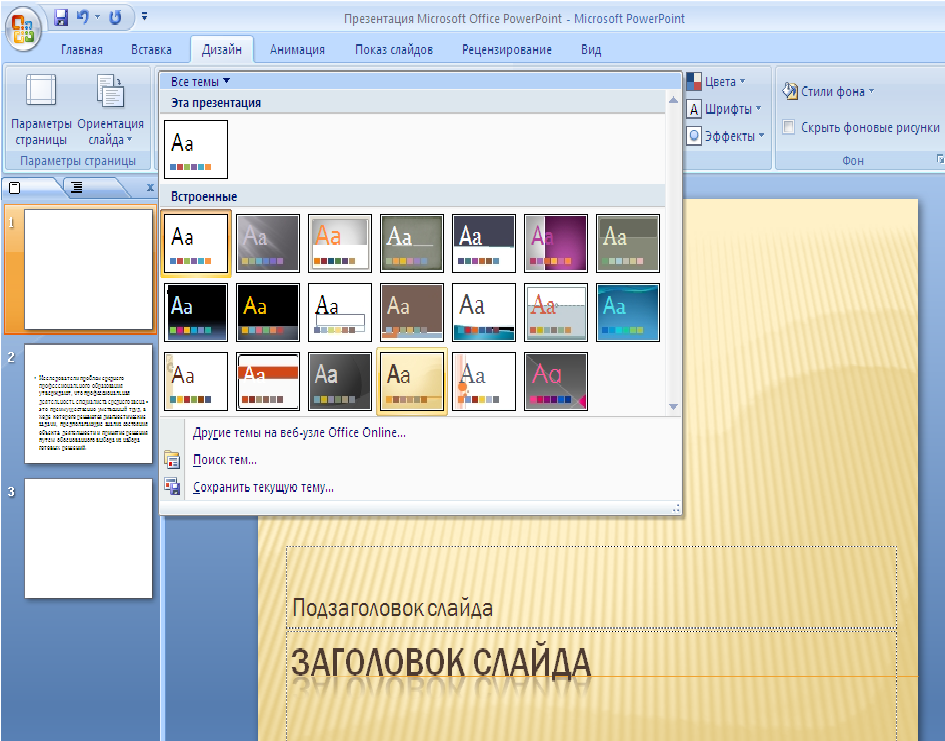Viewport: 945px width, 741px height.
Task: Expand the Все темы filter dropdown
Action: point(200,81)
